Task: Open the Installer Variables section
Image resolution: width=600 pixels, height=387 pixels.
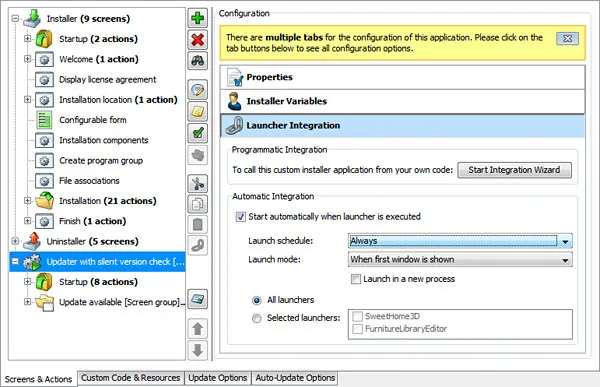Action: coord(403,101)
